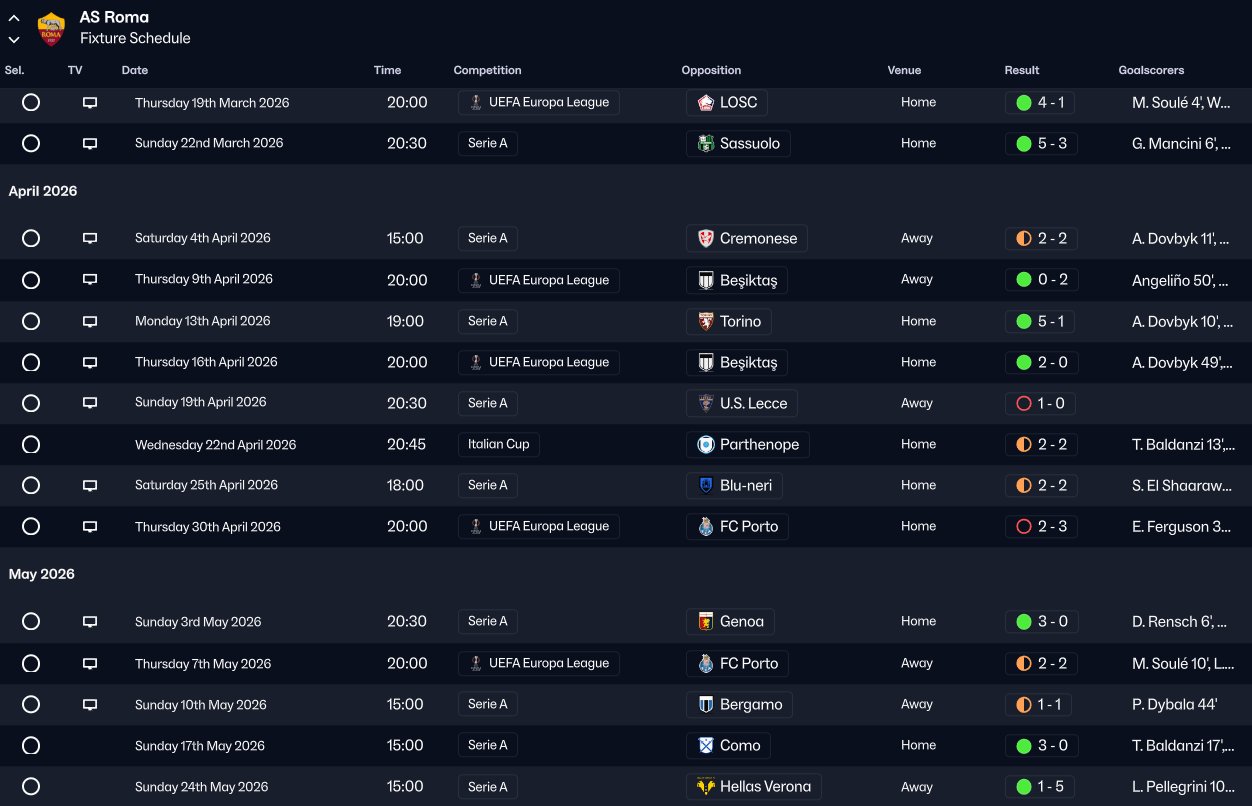The image size is (1252, 806).
Task: Open the Torino club badge
Action: coord(706,321)
